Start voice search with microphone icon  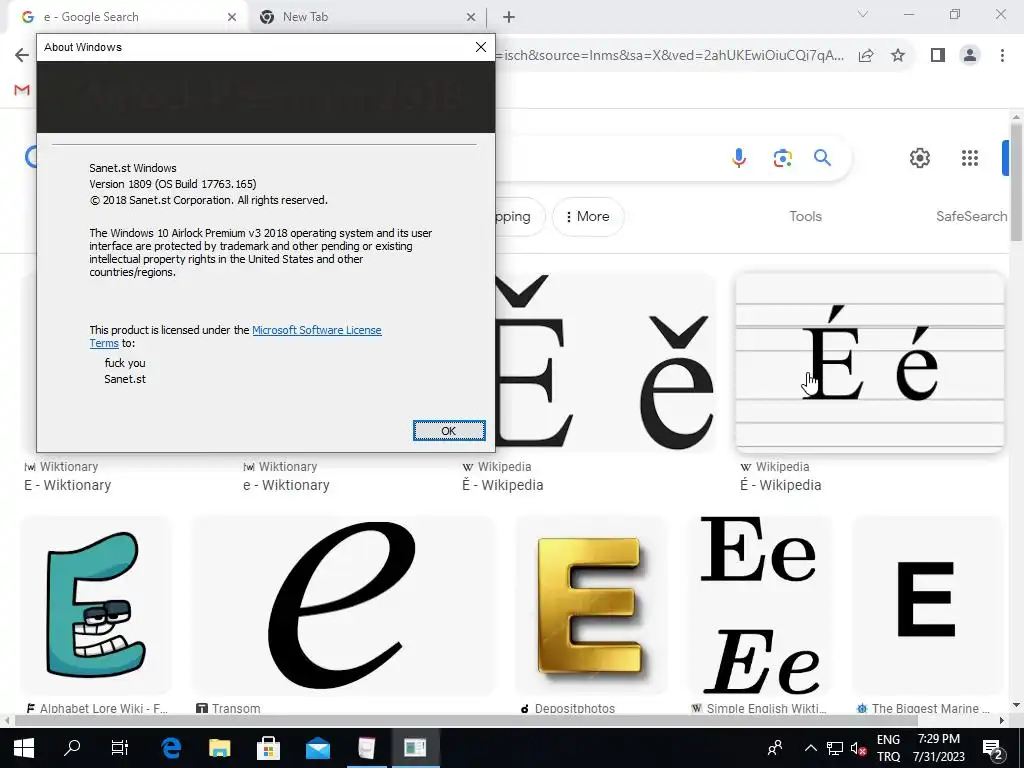739,158
